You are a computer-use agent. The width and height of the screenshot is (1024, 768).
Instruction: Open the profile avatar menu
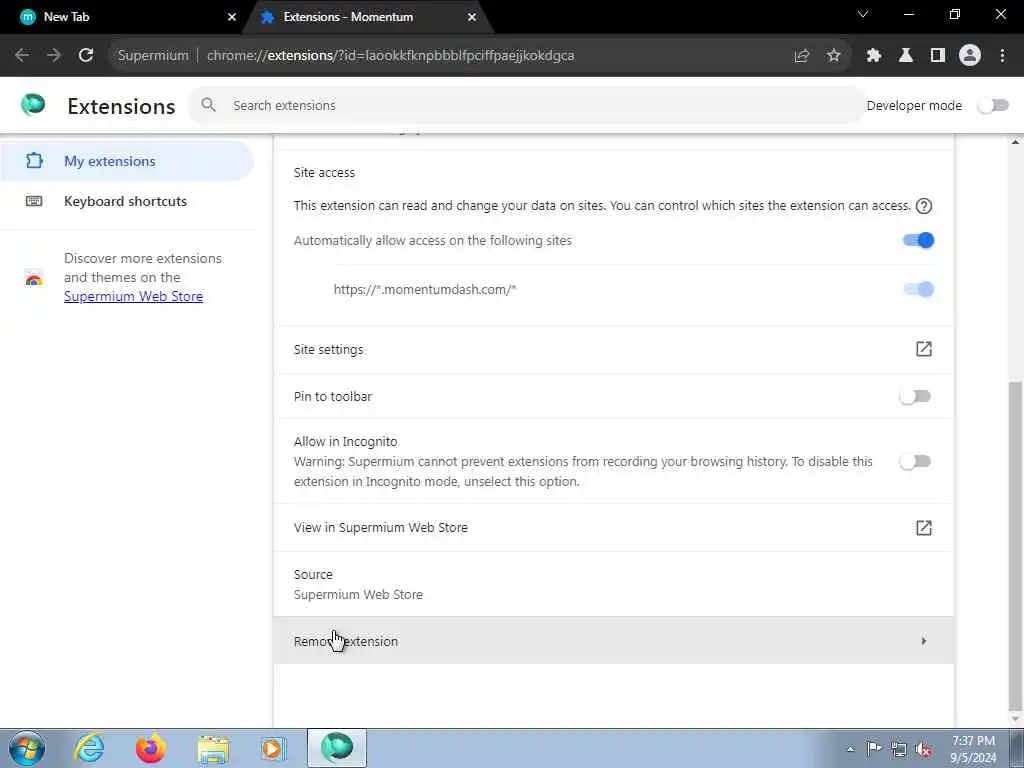click(x=970, y=56)
